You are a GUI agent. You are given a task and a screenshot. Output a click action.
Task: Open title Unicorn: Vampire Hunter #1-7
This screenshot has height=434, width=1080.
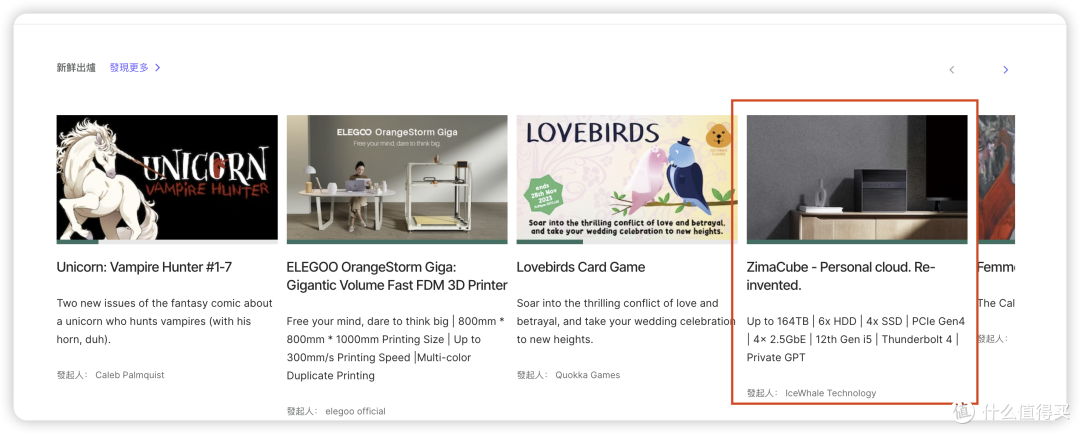(144, 267)
